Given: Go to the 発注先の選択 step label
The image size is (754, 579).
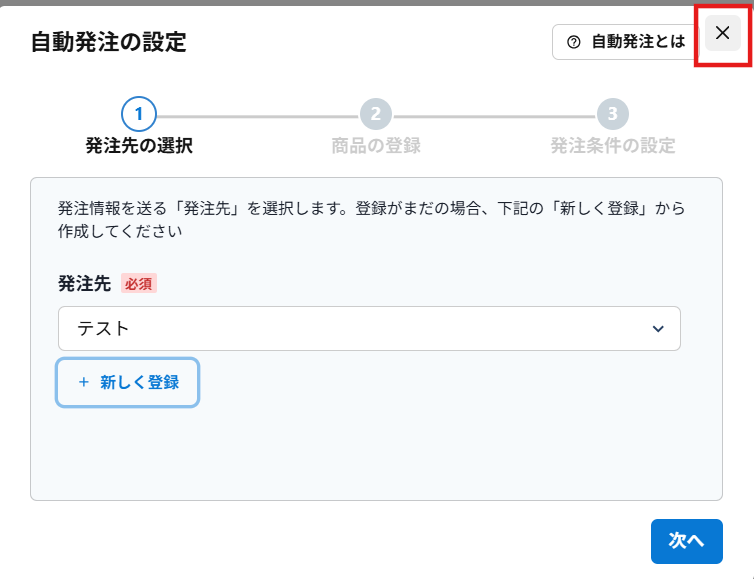Looking at the screenshot, I should click(x=138, y=146).
